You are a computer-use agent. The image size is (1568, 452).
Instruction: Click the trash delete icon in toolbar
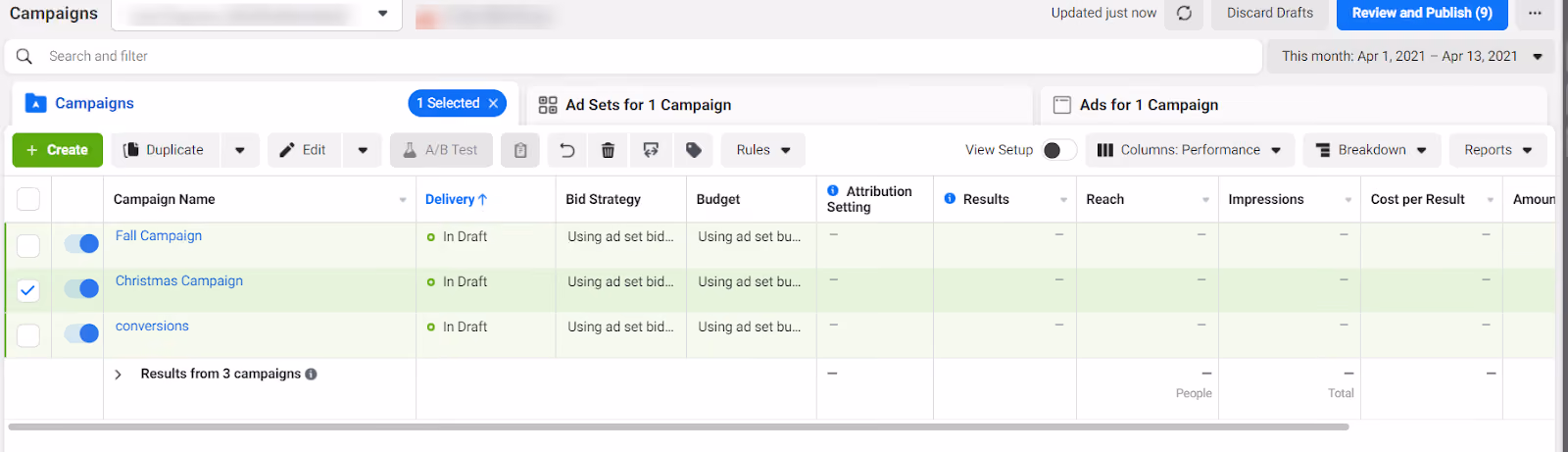pos(608,150)
